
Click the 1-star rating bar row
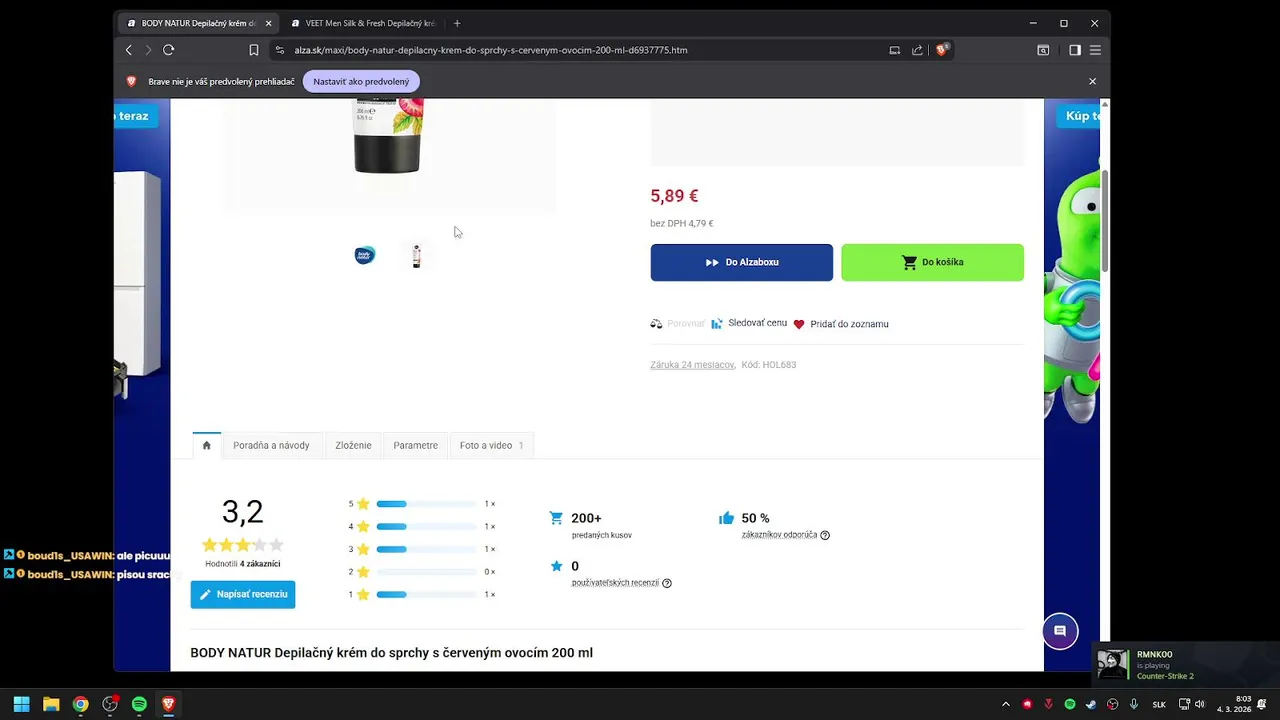coord(422,594)
